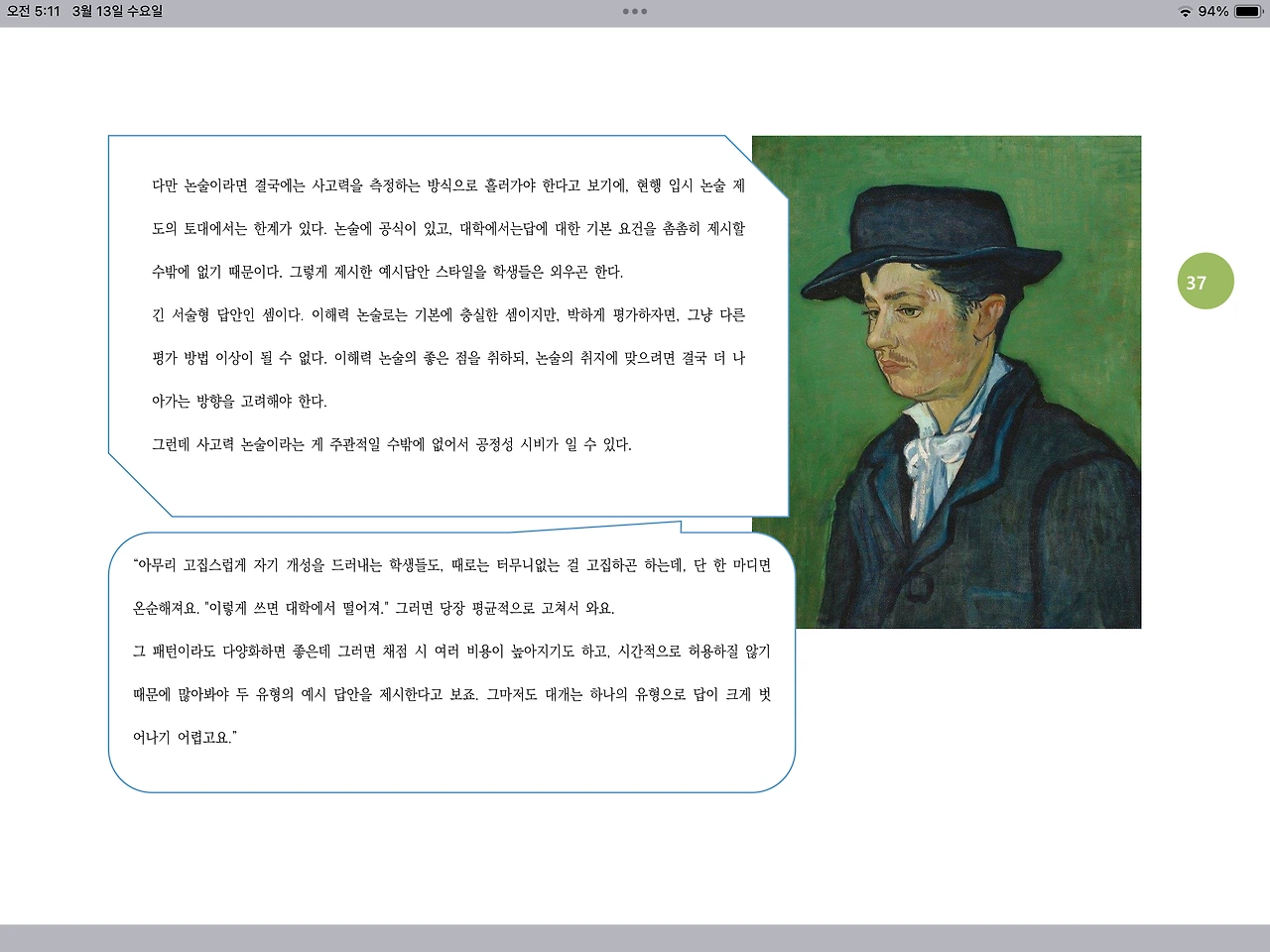The image size is (1270, 952).
Task: Click the line starting "때문에 많아봐야 두 유형의"
Action: pyautogui.click(x=451, y=694)
